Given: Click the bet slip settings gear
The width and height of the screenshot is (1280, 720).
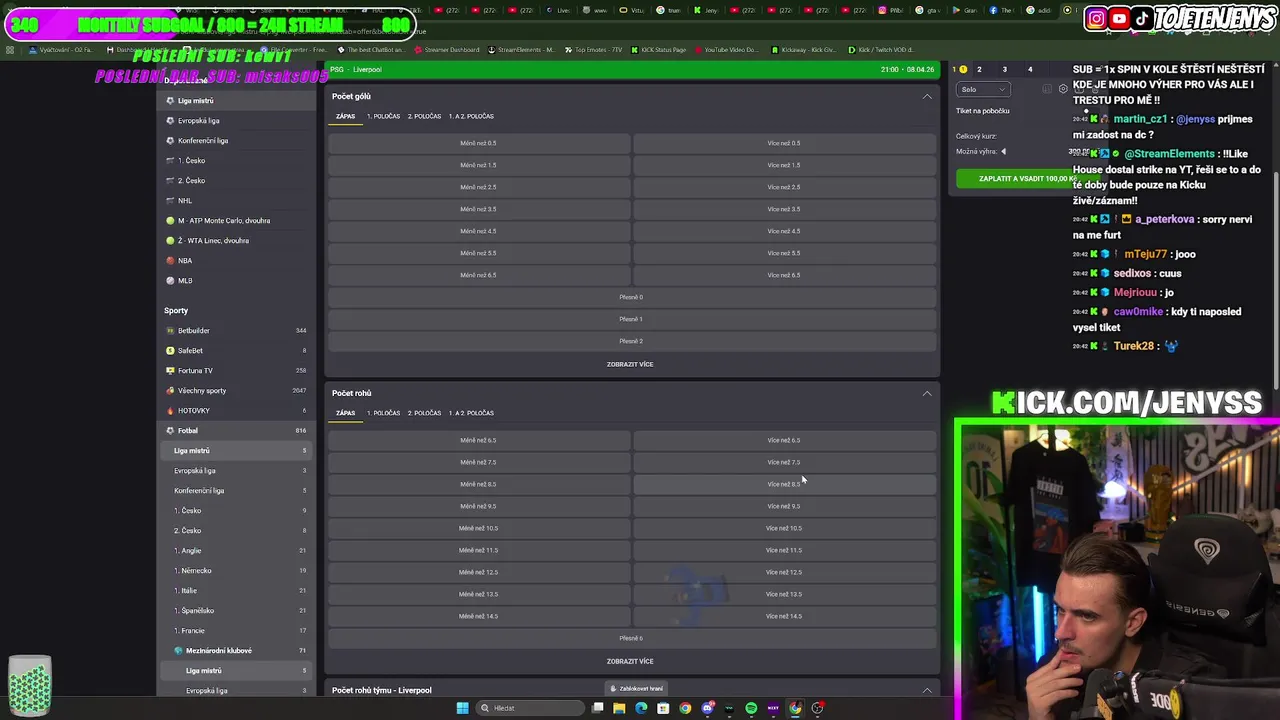Looking at the screenshot, I should (x=1063, y=89).
